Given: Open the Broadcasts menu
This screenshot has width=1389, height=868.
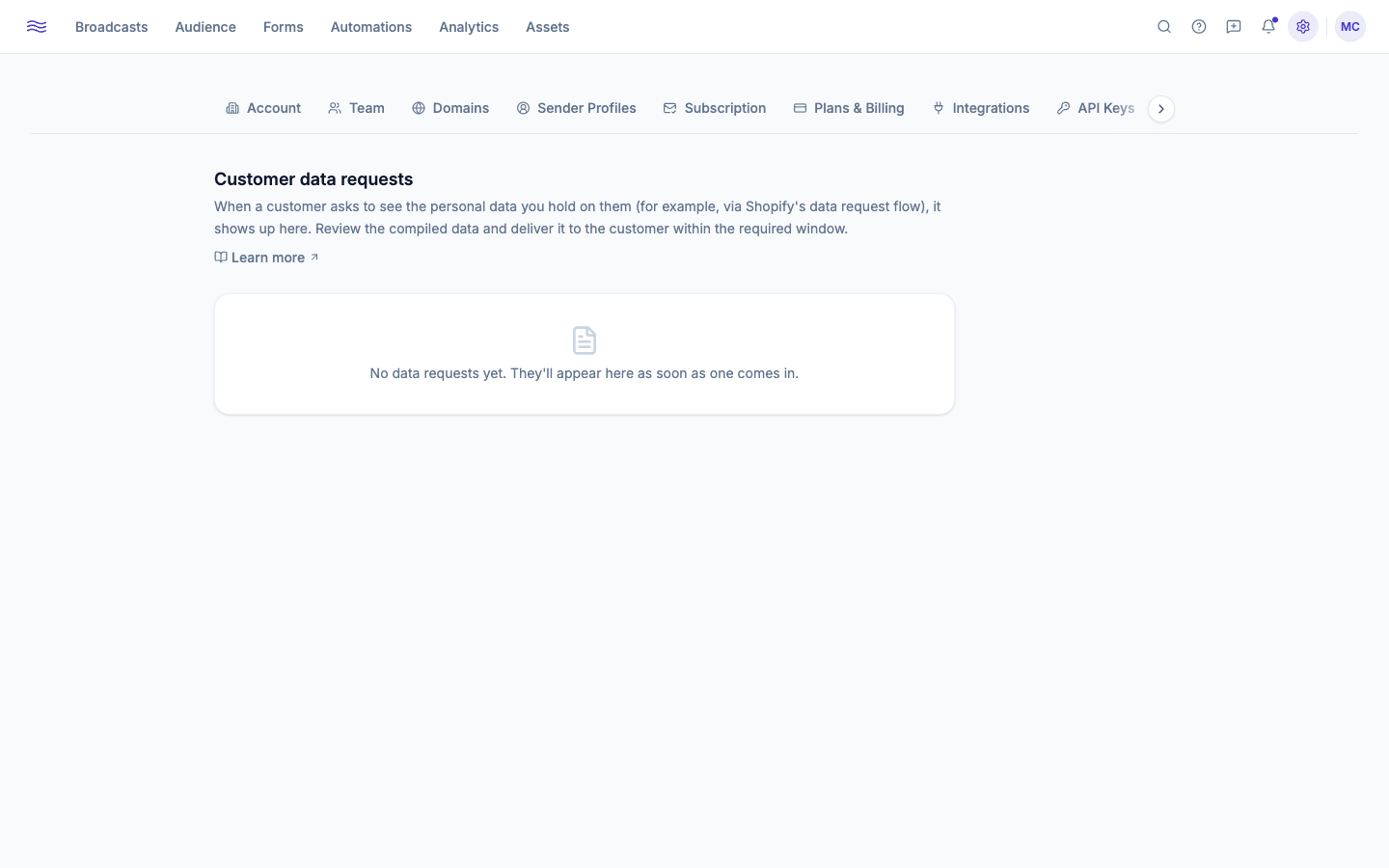Looking at the screenshot, I should tap(112, 27).
